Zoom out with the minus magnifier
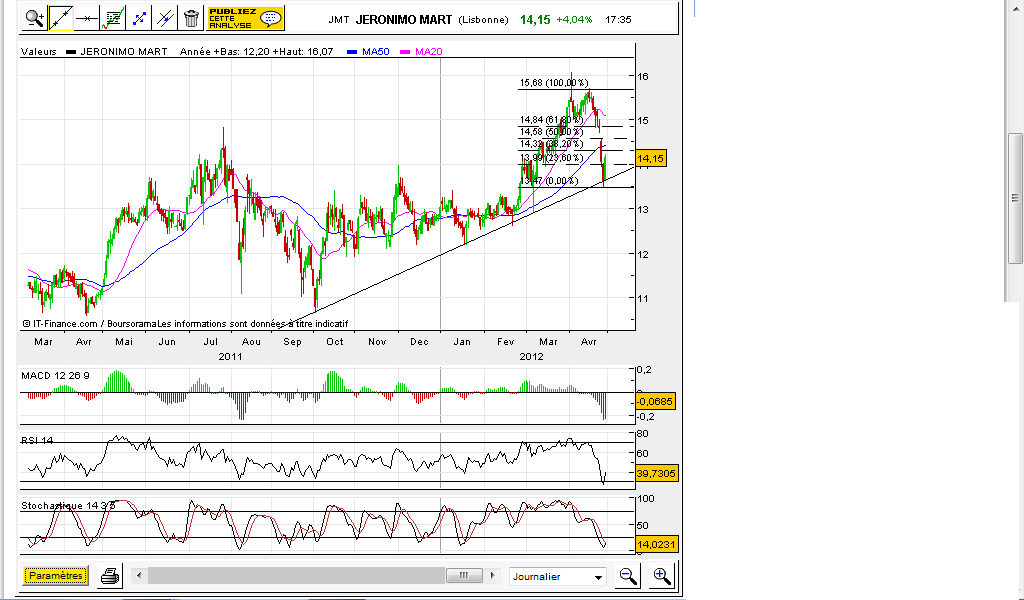 pyautogui.click(x=628, y=576)
